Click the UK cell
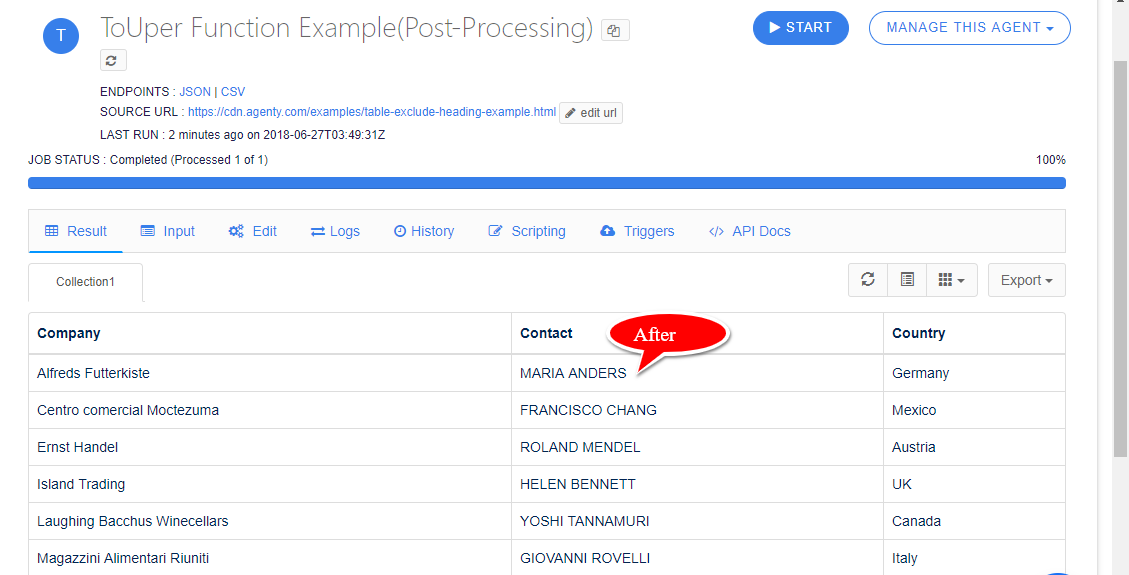1129x575 pixels. click(x=974, y=484)
